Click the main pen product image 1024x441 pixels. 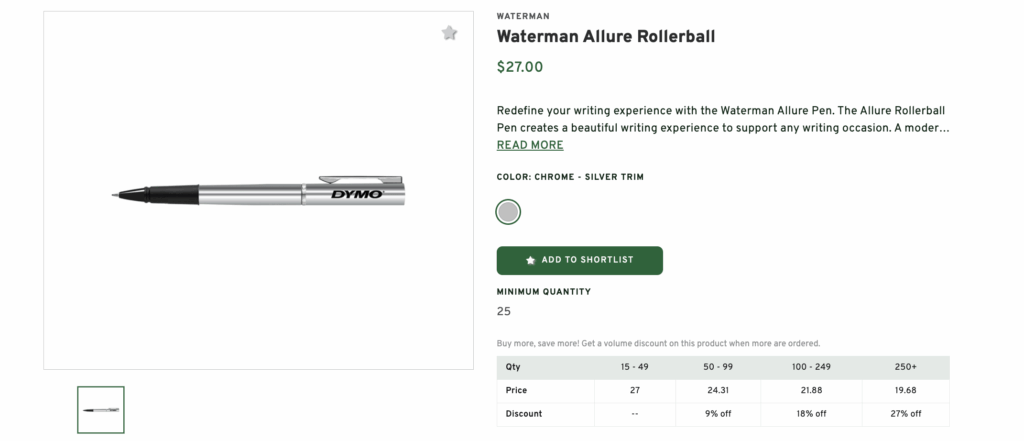click(x=258, y=190)
